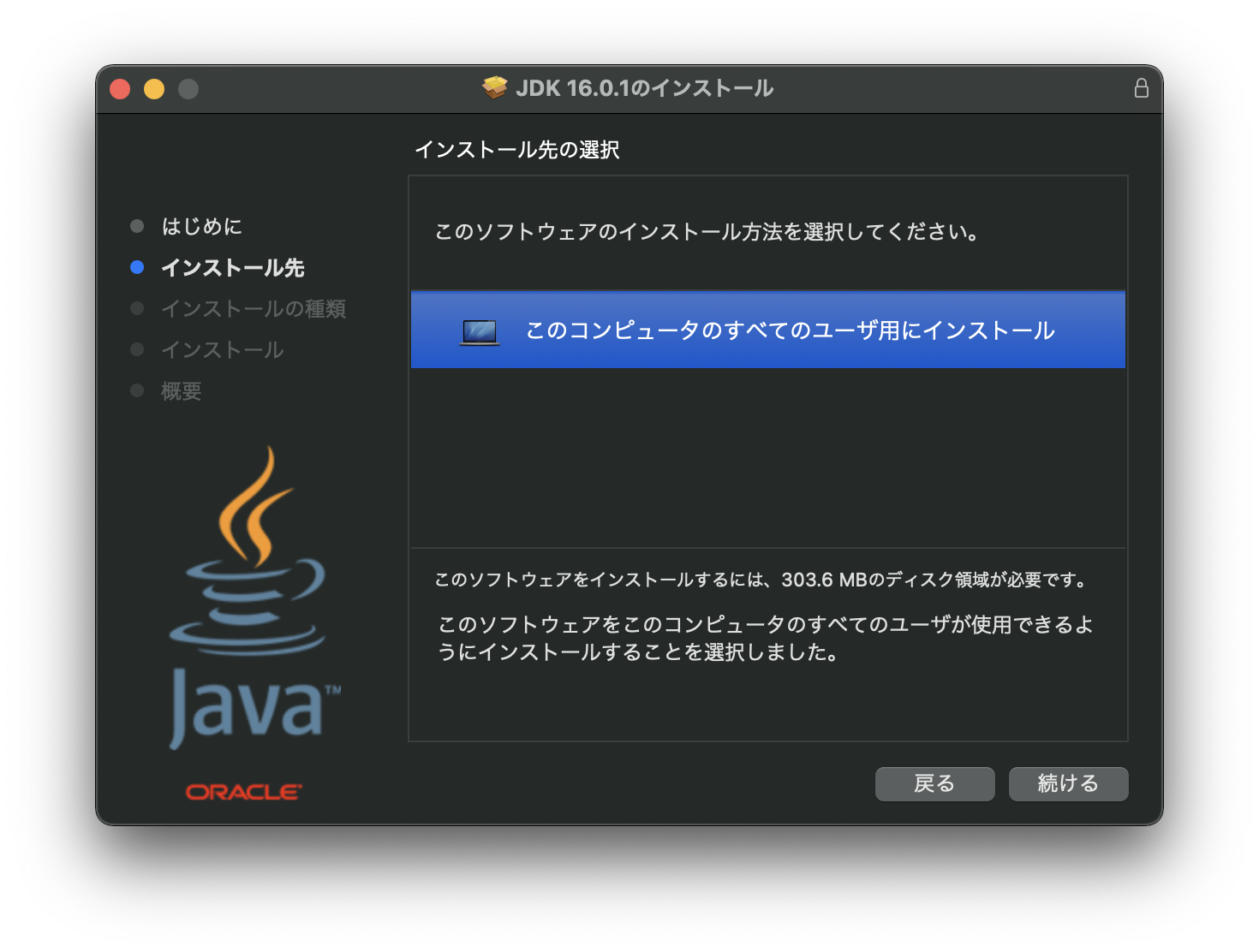
Task: Click the gray dot beside 概要
Action: click(137, 390)
